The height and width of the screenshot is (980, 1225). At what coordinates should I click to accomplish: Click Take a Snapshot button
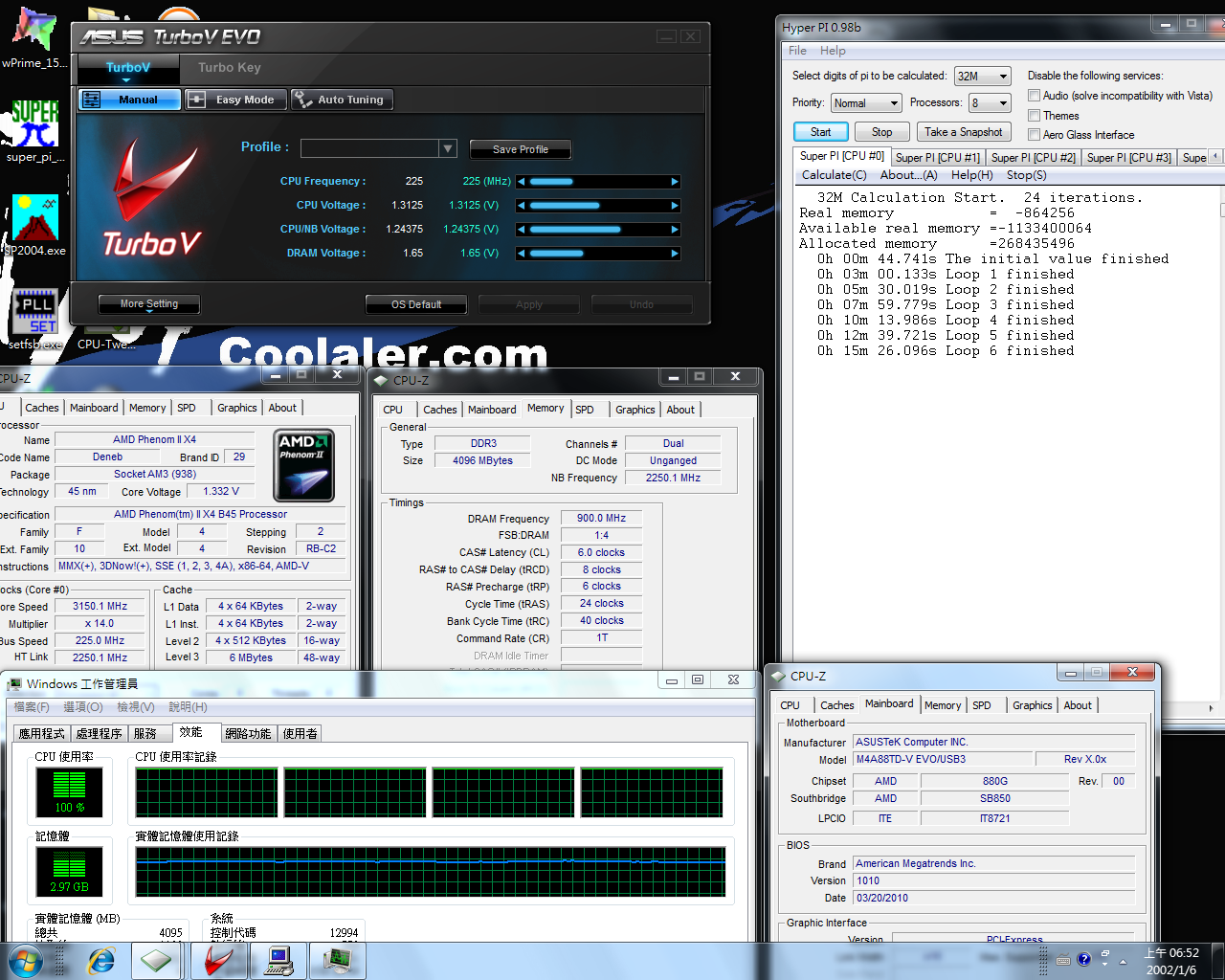click(x=964, y=132)
